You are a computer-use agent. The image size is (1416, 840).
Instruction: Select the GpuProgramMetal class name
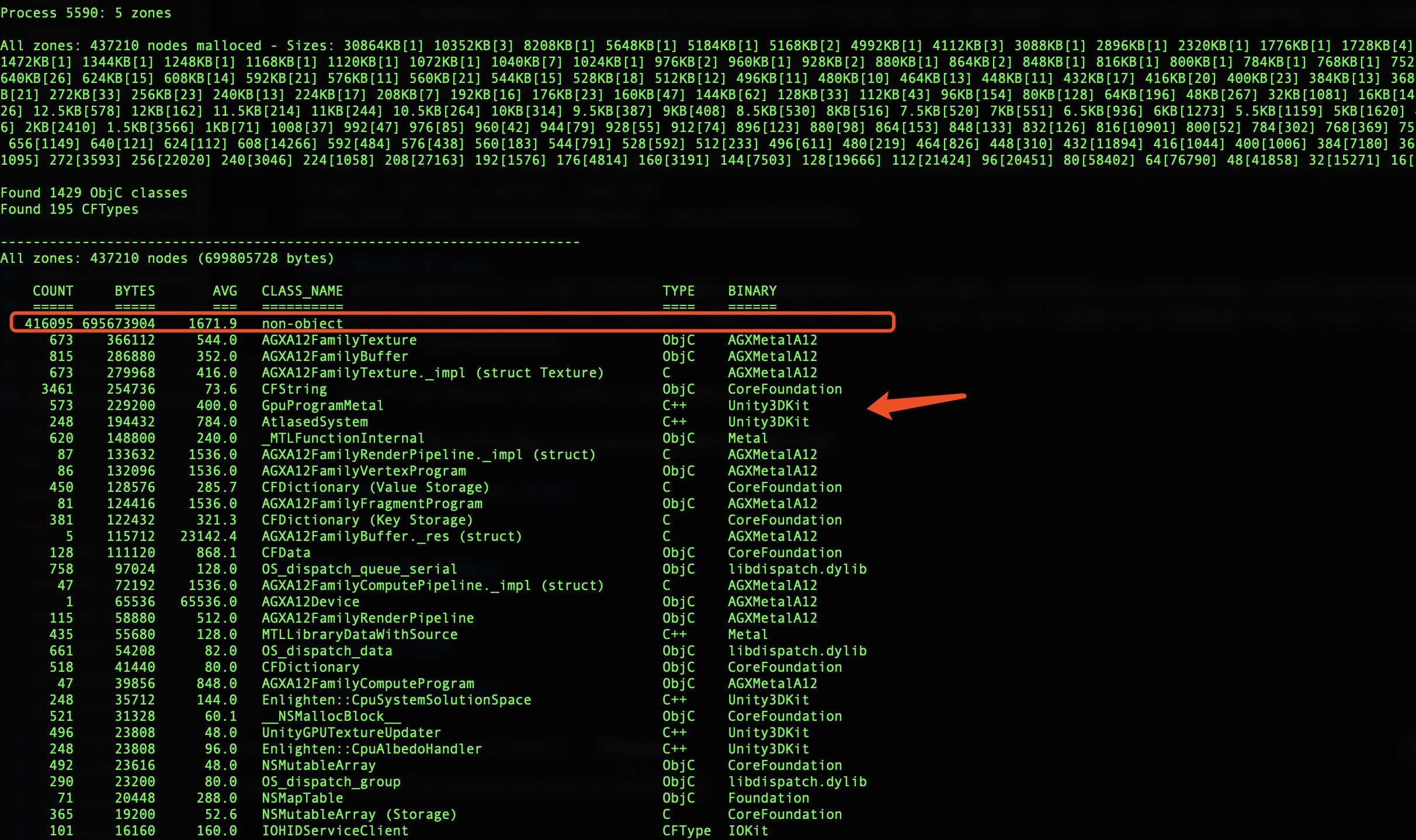[x=322, y=405]
